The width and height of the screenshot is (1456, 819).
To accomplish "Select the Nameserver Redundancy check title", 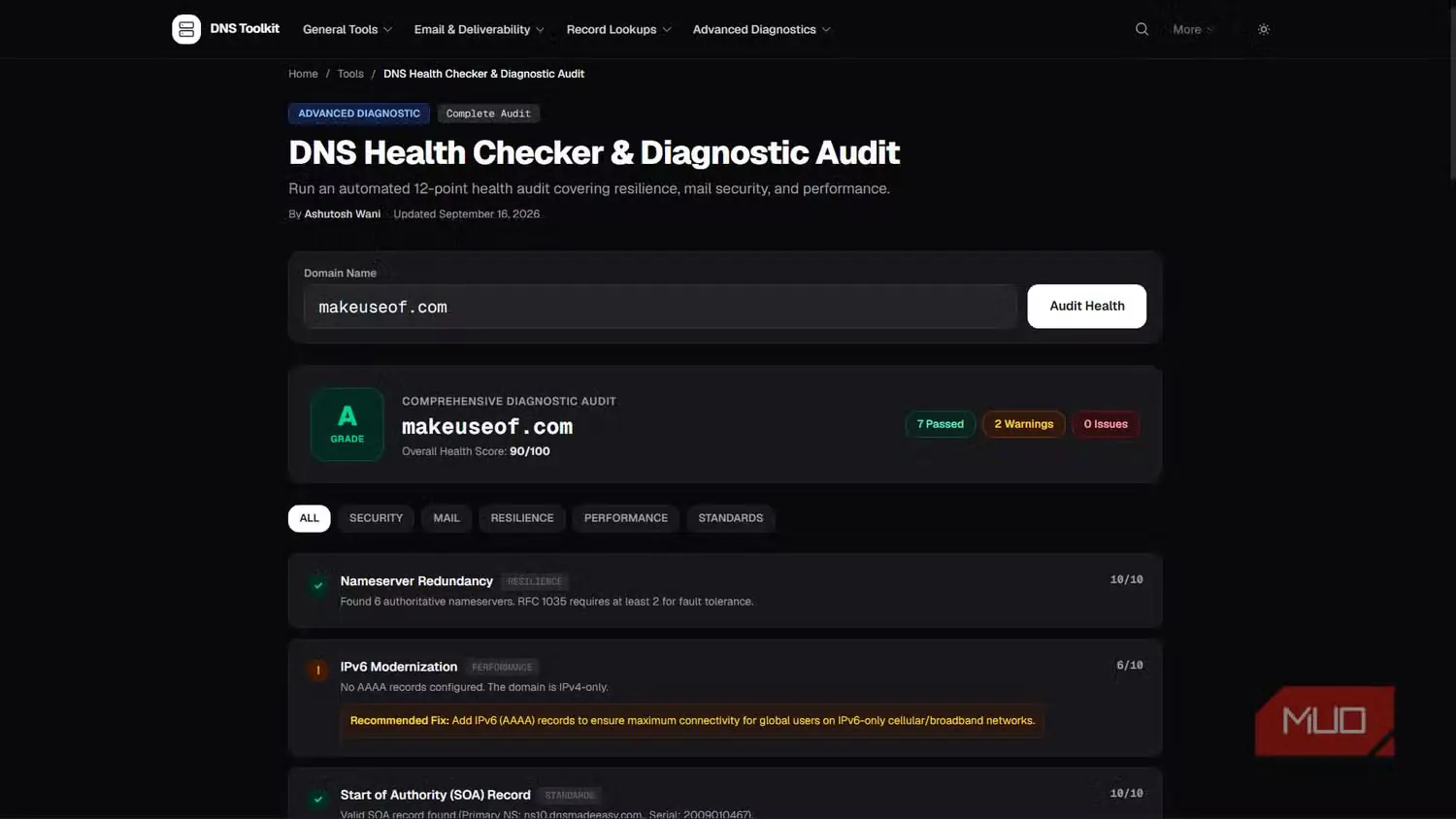I will [x=416, y=581].
